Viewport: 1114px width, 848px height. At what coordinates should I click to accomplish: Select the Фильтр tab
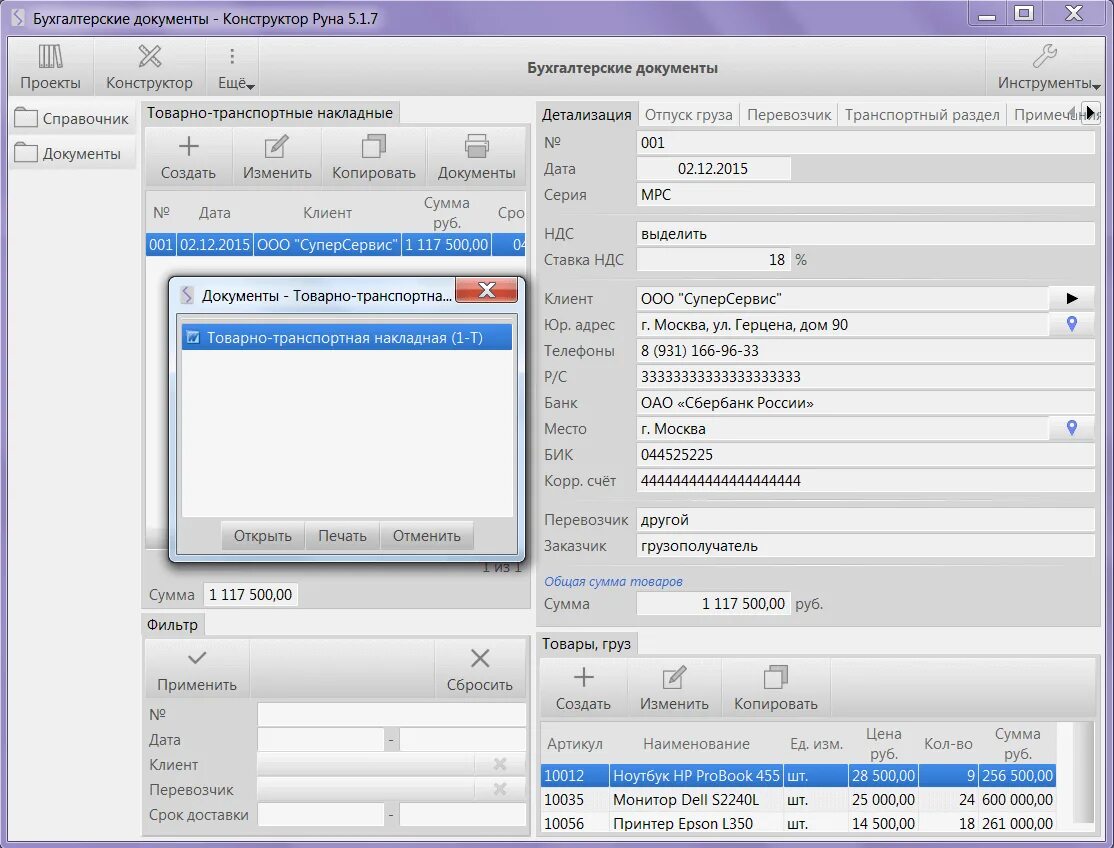pos(173,625)
